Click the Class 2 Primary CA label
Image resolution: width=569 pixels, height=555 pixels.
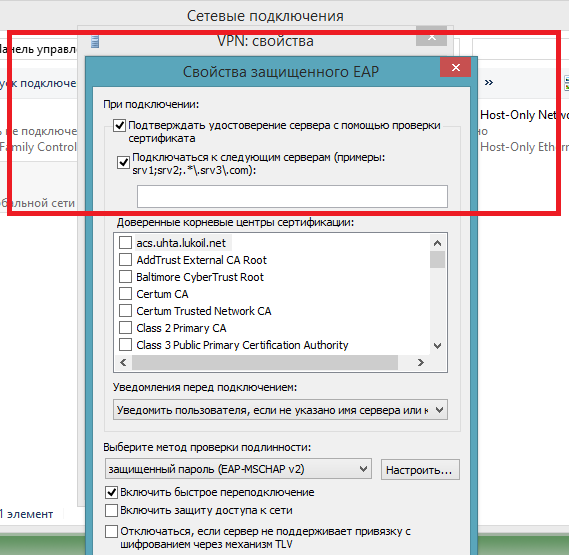(x=181, y=328)
